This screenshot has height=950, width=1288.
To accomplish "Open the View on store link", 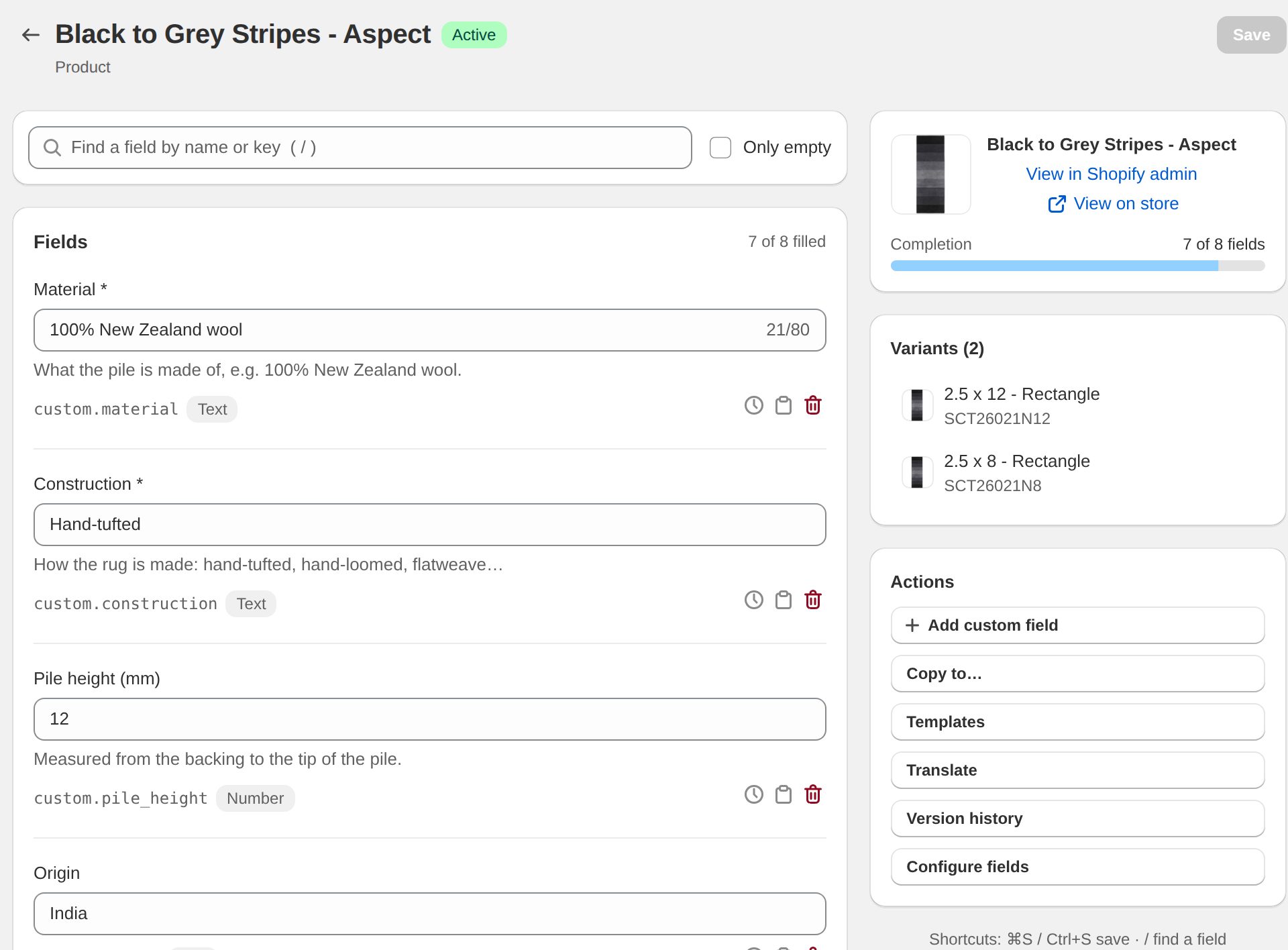I will 1126,204.
